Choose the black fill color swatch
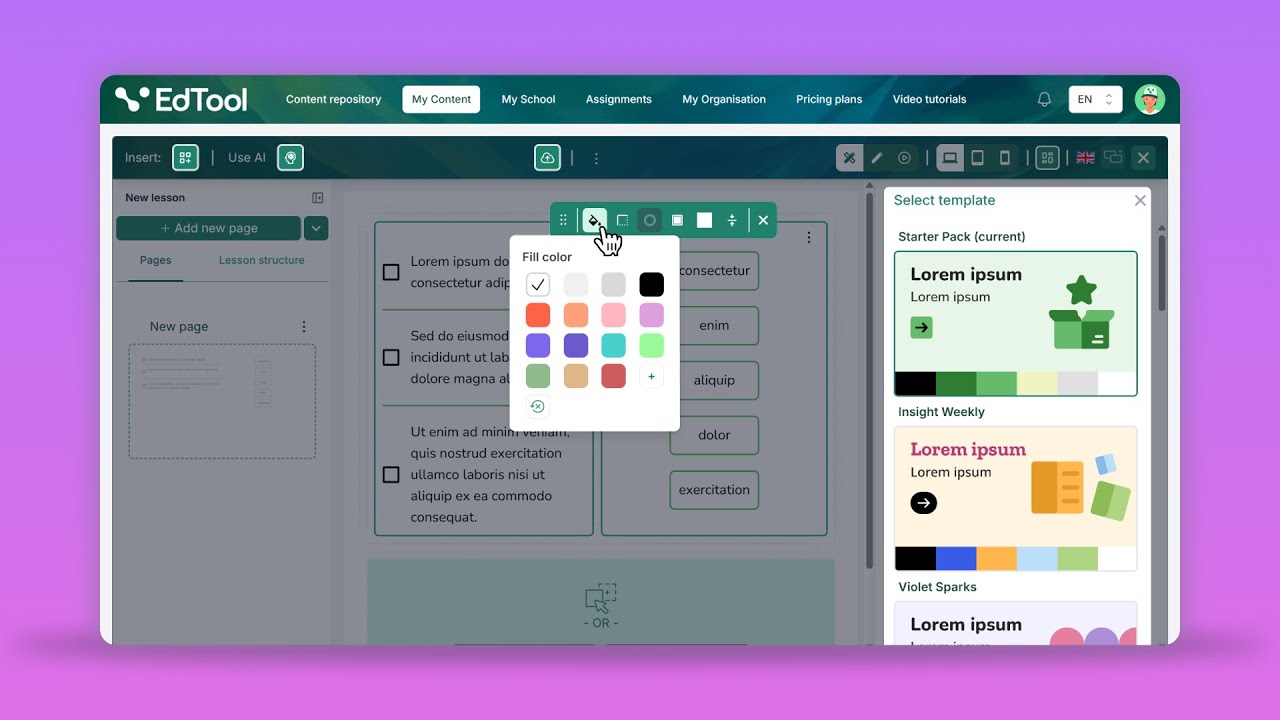 pyautogui.click(x=652, y=285)
